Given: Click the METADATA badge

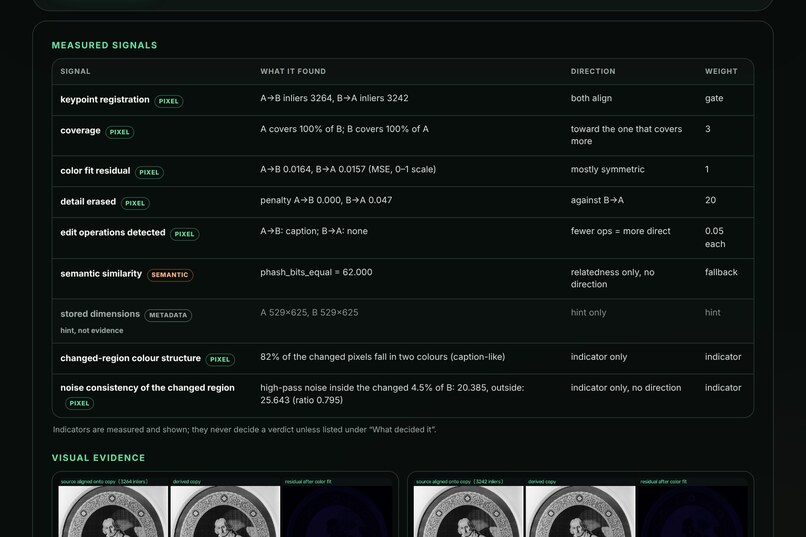Looking at the screenshot, I should tap(168, 315).
